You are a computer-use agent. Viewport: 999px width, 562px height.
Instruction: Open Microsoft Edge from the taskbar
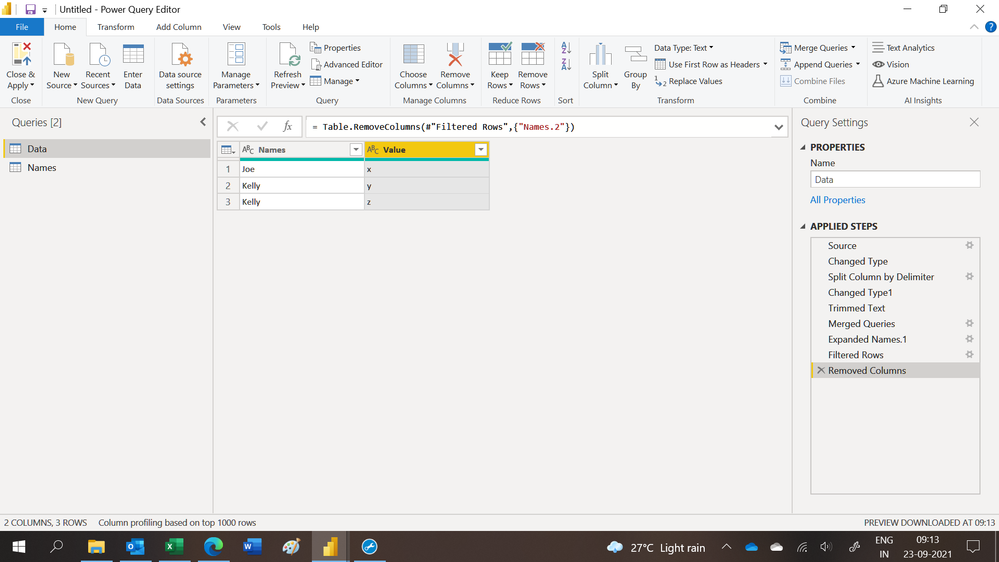tap(213, 547)
